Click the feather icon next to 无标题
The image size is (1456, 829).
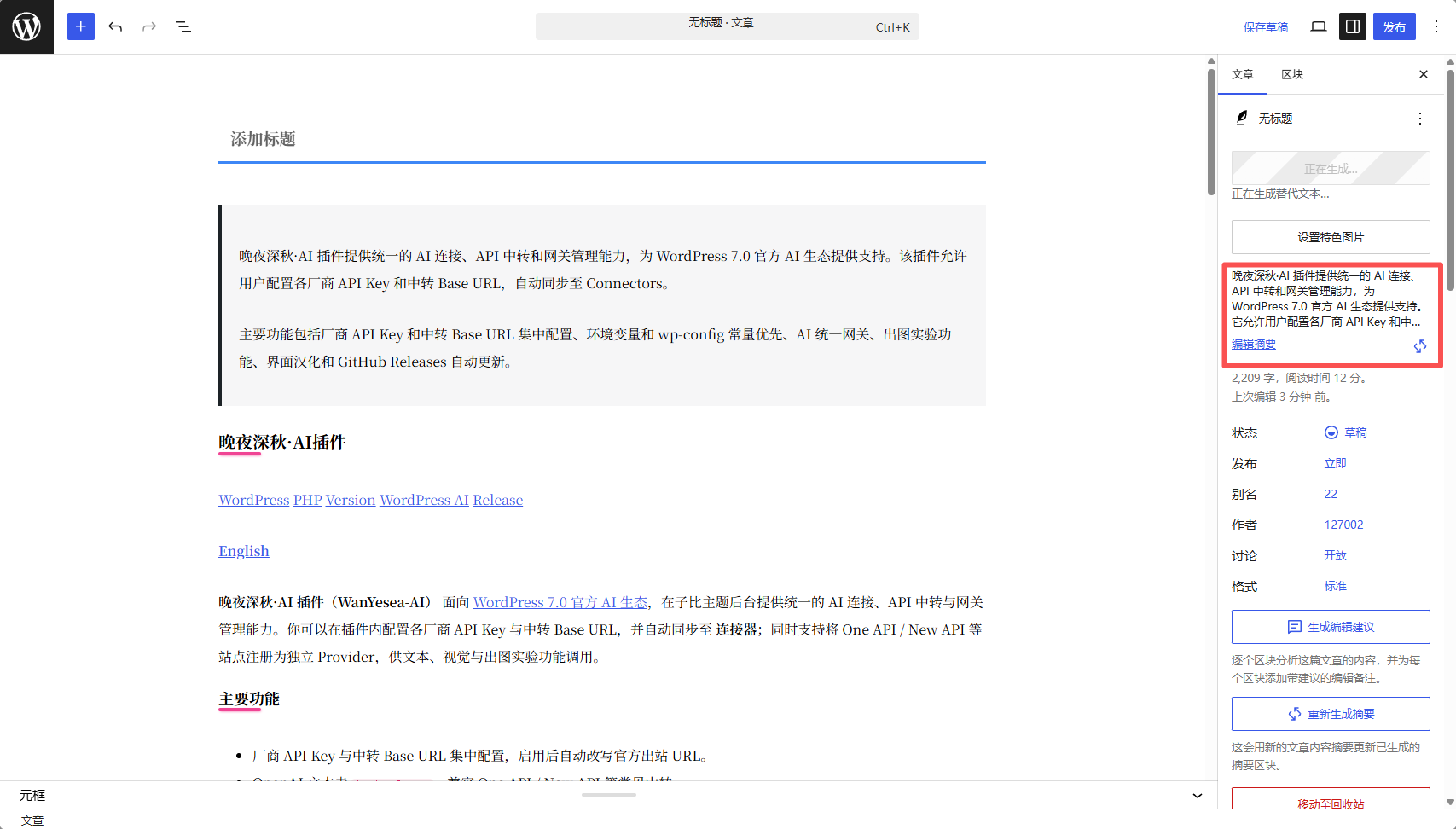point(1242,119)
